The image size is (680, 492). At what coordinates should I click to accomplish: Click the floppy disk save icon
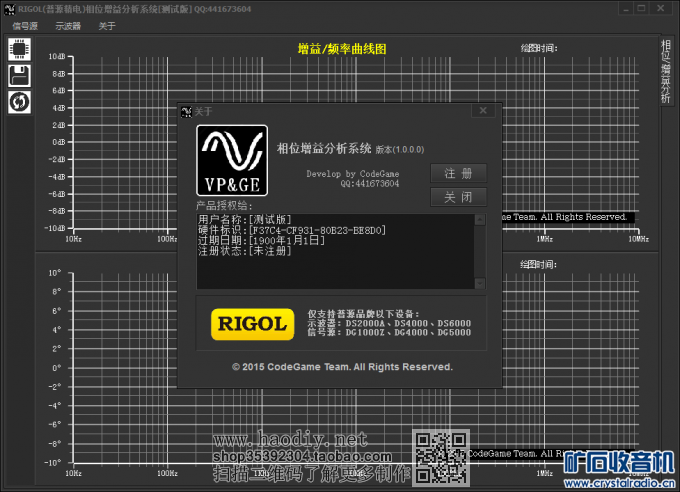(x=19, y=75)
